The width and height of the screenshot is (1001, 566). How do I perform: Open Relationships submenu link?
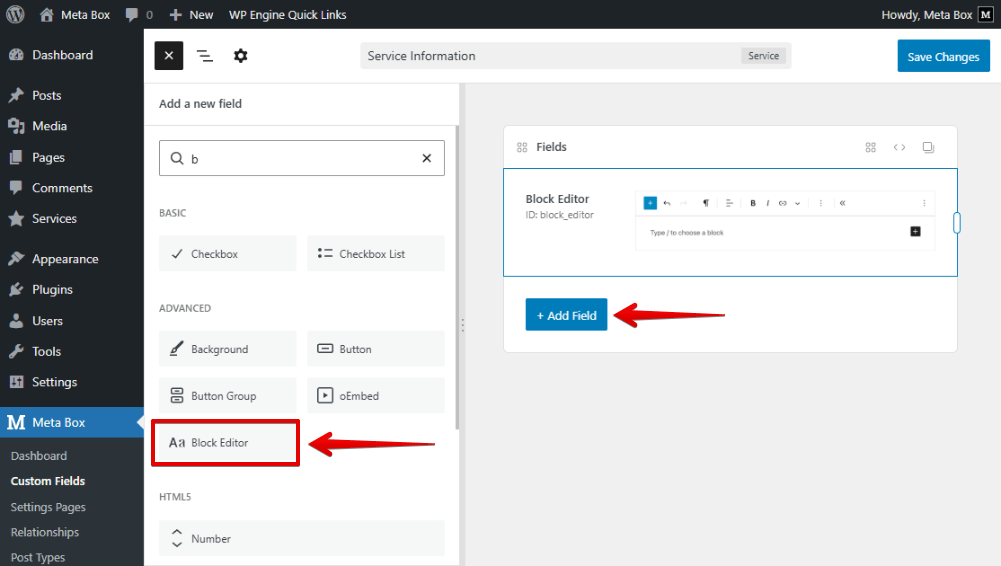click(x=45, y=532)
